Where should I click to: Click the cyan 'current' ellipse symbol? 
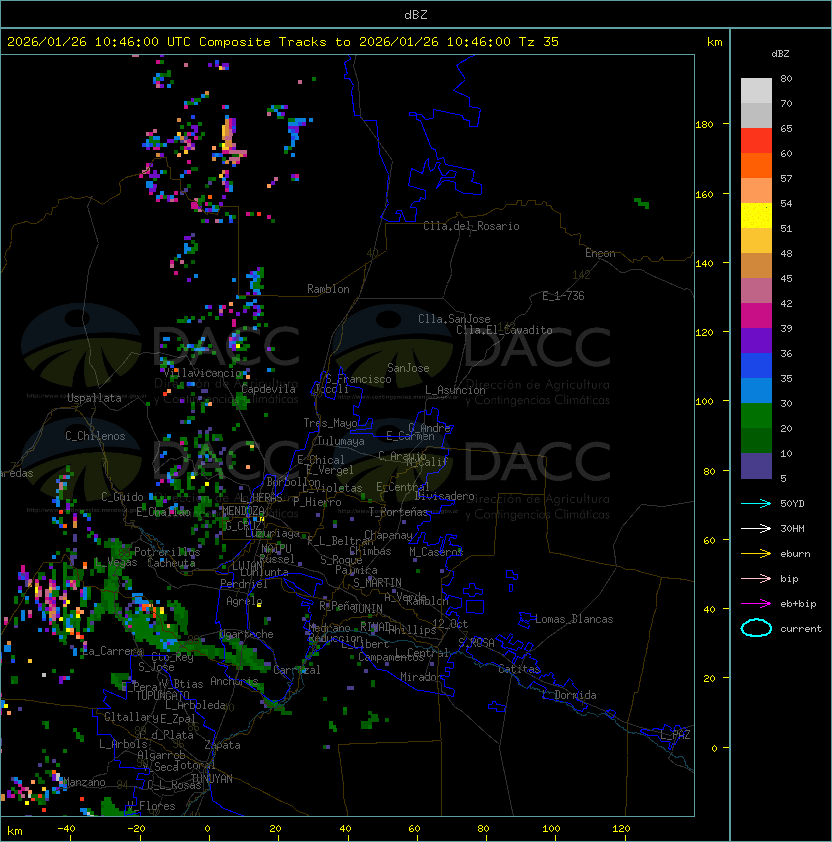tap(756, 628)
